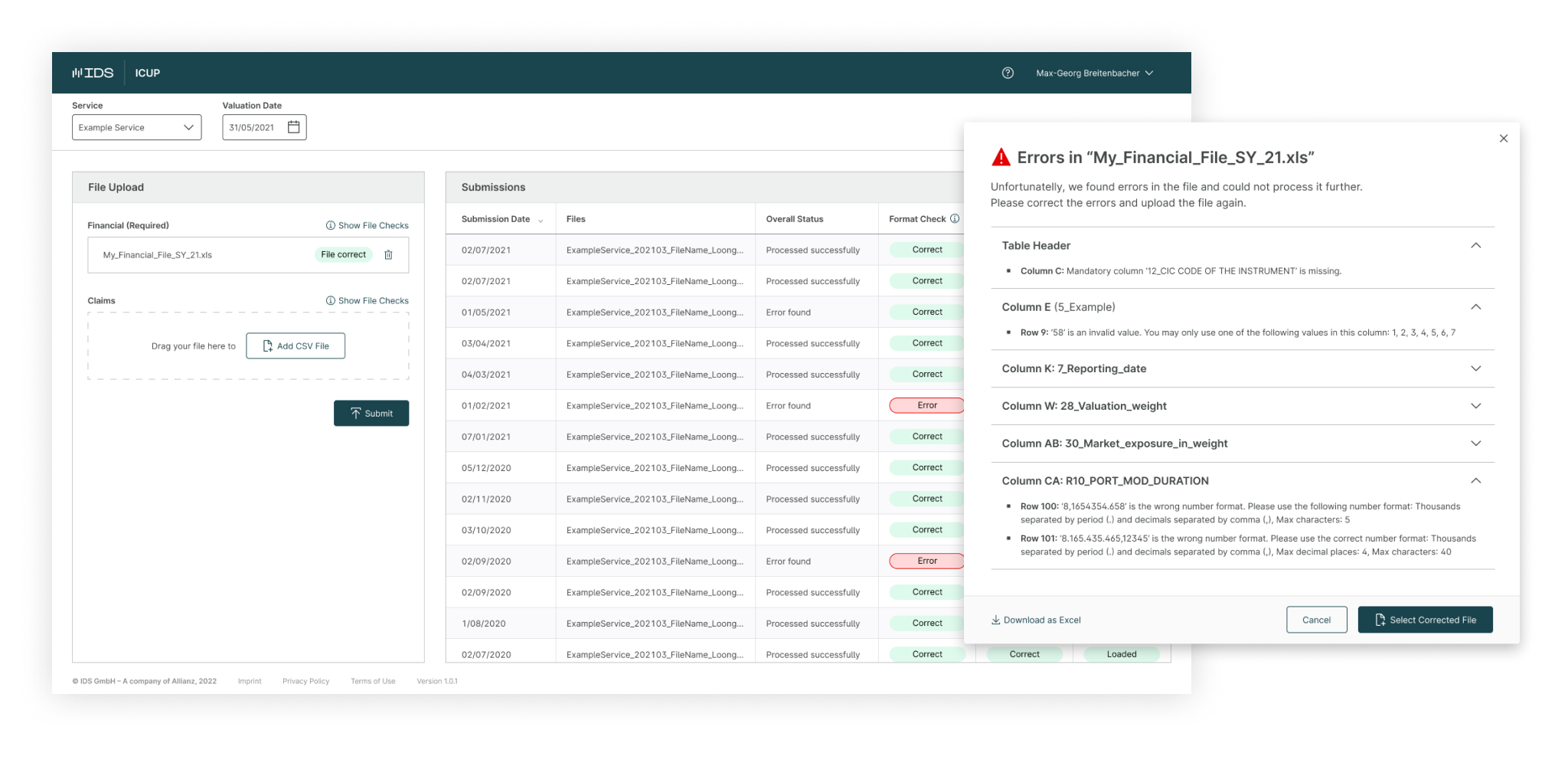Click the claims drag-and-drop upload area
1568x766 pixels.
tap(248, 345)
